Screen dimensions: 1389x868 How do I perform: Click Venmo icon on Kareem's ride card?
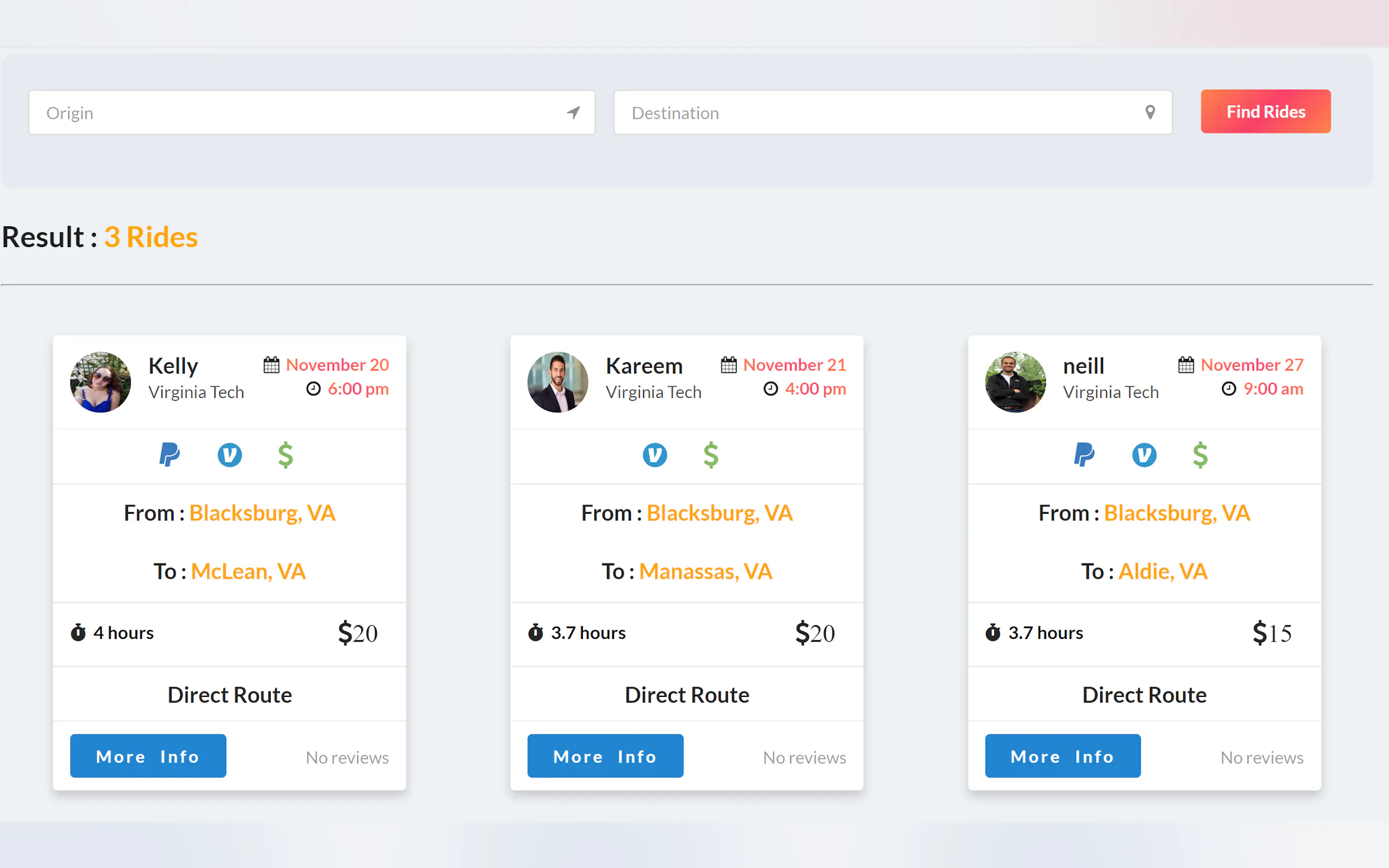click(655, 455)
